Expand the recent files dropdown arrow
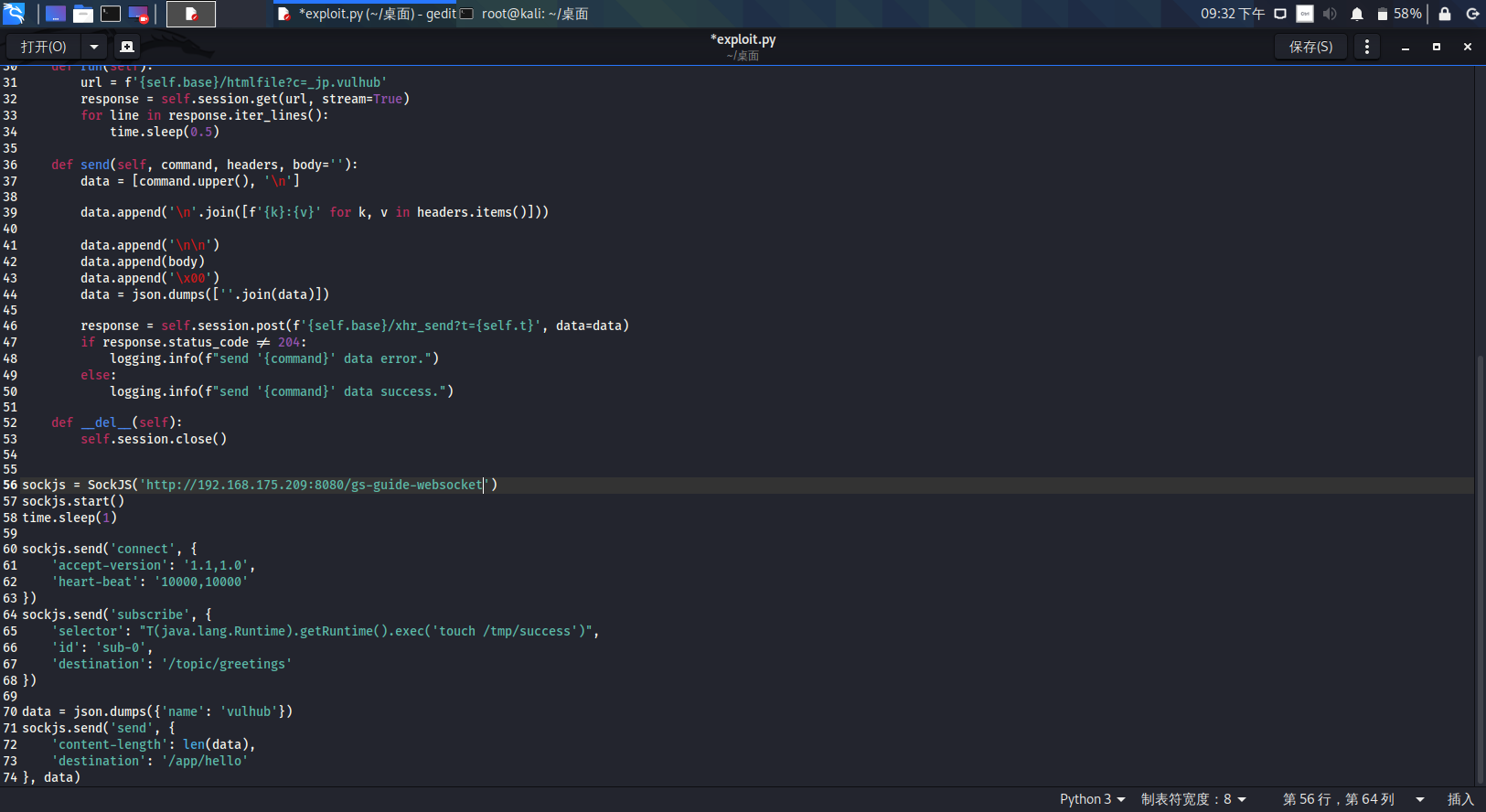Image resolution: width=1486 pixels, height=812 pixels. click(x=93, y=47)
